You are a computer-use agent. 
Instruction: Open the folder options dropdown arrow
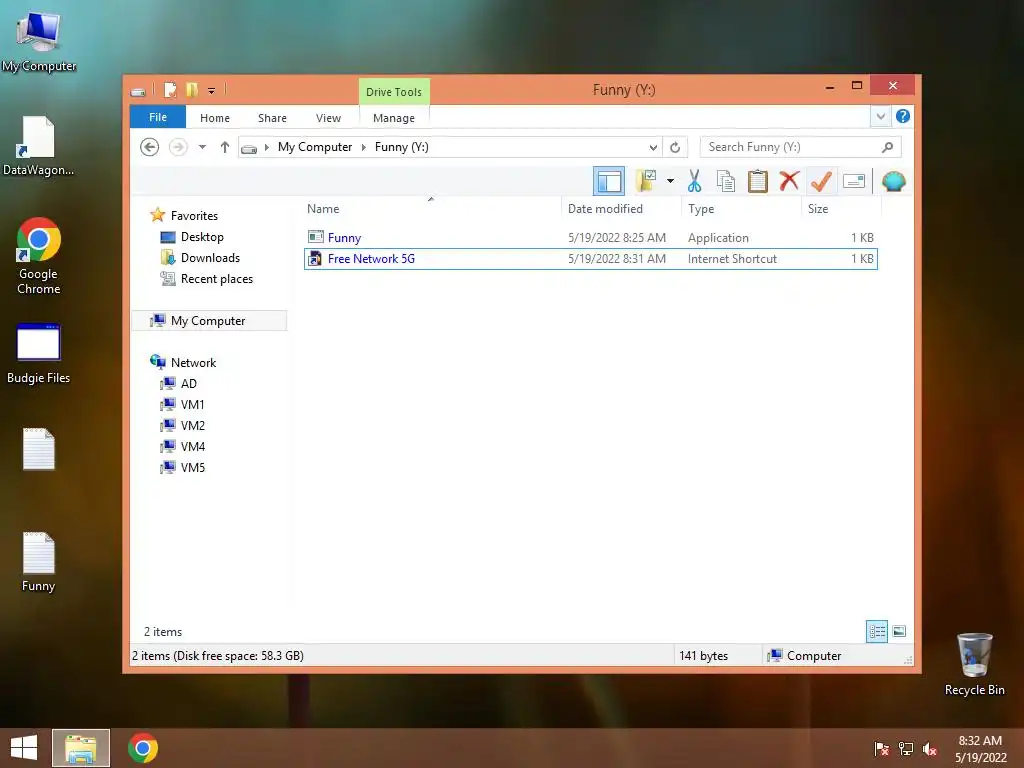point(670,181)
